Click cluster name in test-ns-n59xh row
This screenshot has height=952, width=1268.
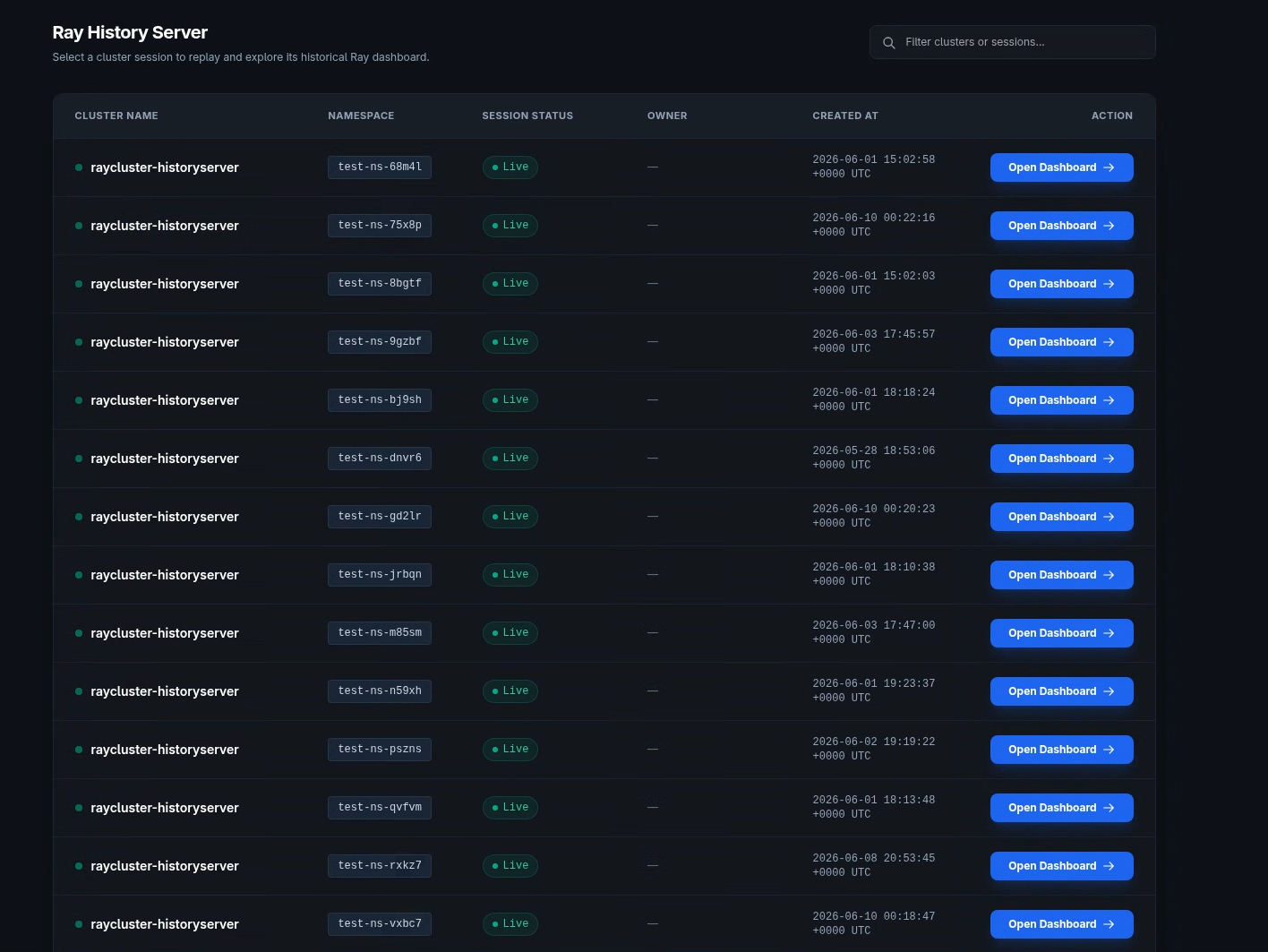(165, 691)
